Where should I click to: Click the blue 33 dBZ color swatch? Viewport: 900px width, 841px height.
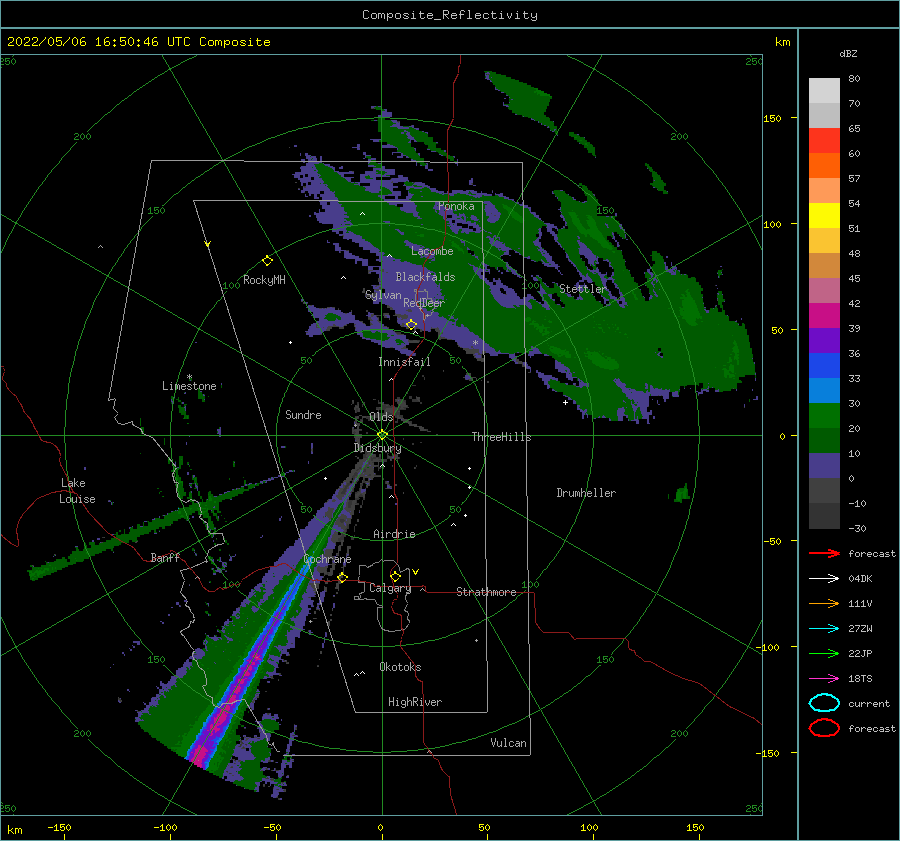[824, 366]
